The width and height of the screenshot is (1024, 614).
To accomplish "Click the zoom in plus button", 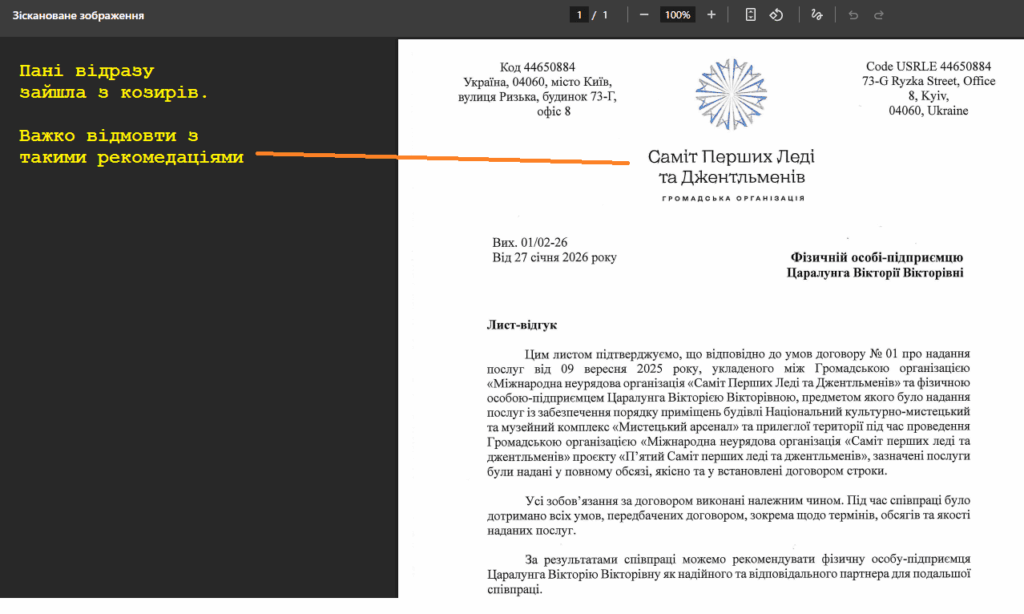I will 711,15.
